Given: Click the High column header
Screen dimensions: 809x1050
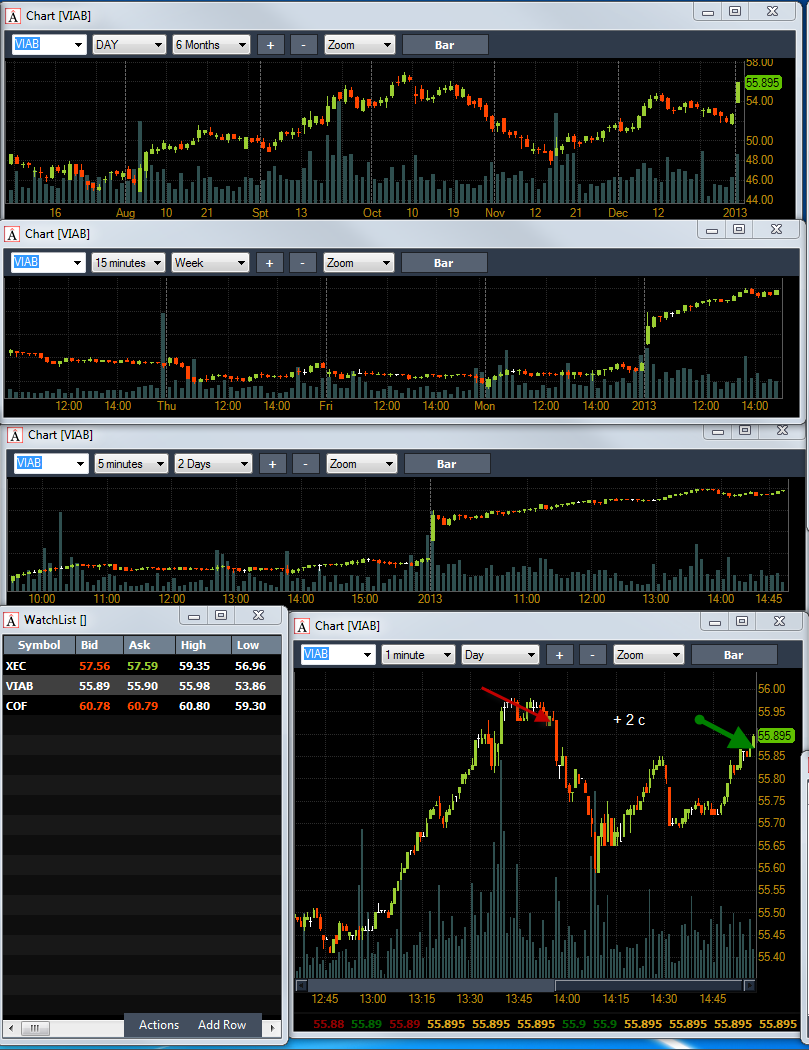Looking at the screenshot, I should [x=204, y=645].
